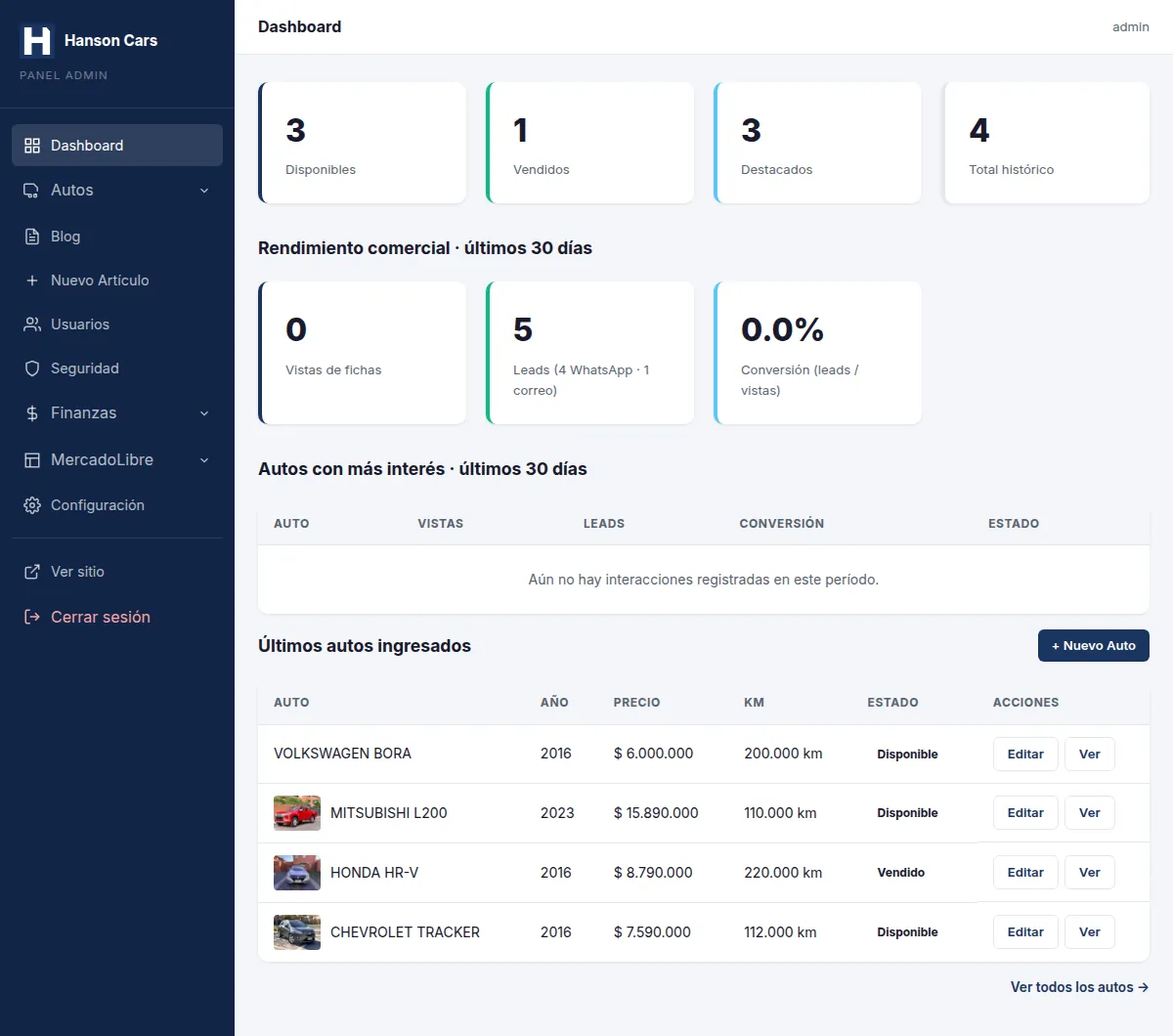Go to Nuevo Artículo
The image size is (1173, 1036).
[x=117, y=281]
